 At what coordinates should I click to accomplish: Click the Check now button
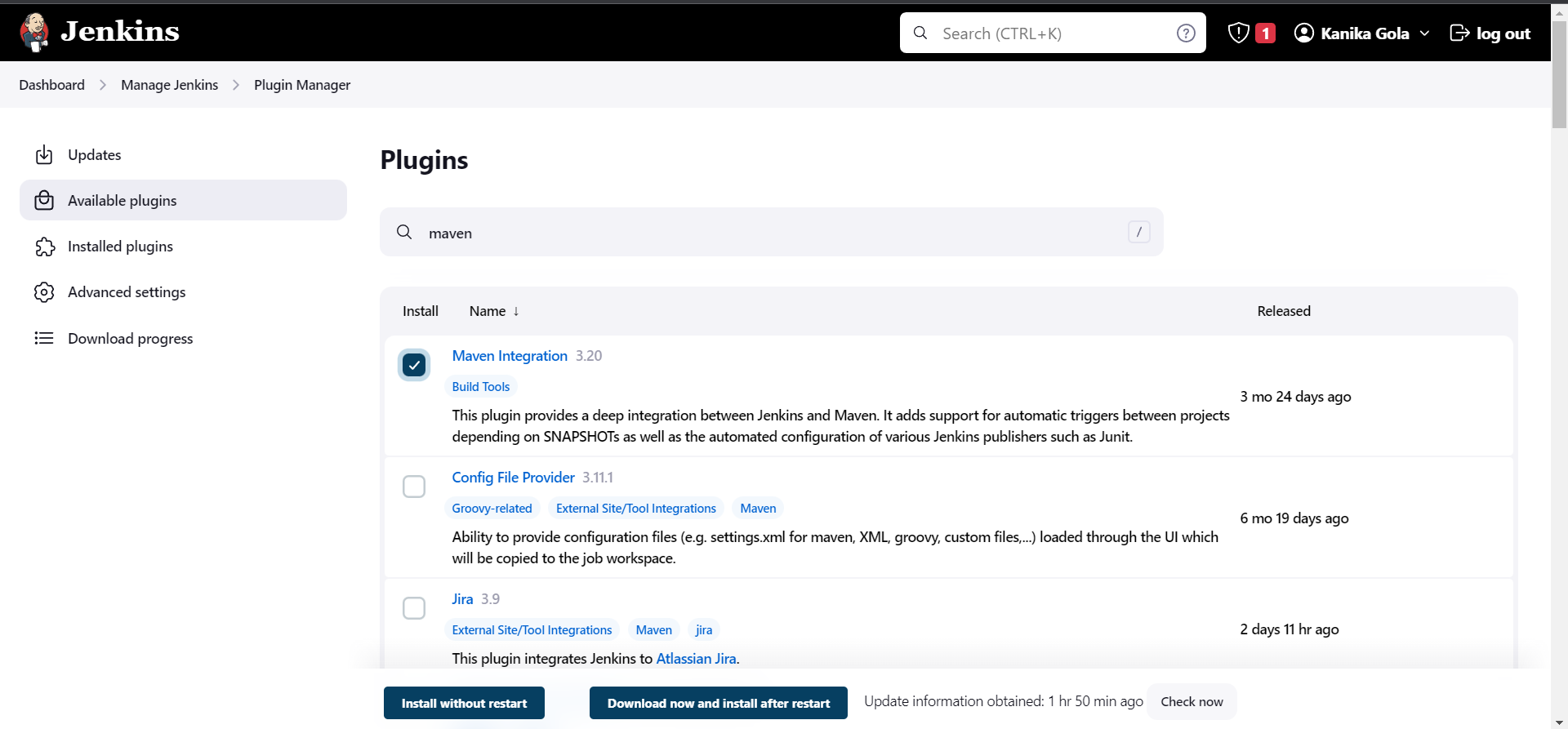(x=1192, y=702)
